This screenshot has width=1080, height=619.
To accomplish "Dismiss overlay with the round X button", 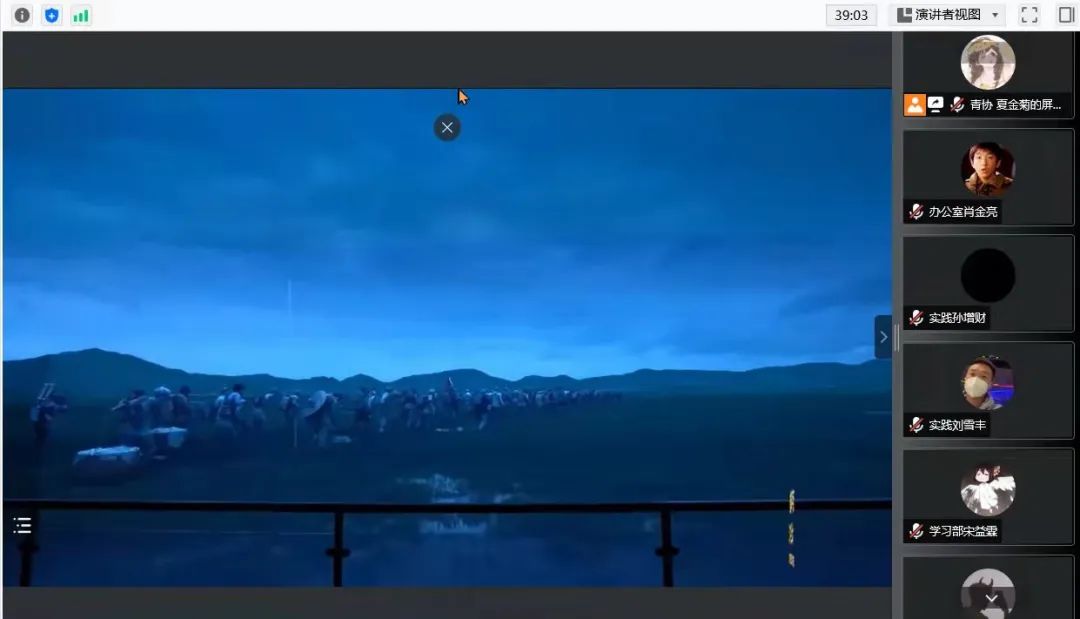I will (447, 127).
